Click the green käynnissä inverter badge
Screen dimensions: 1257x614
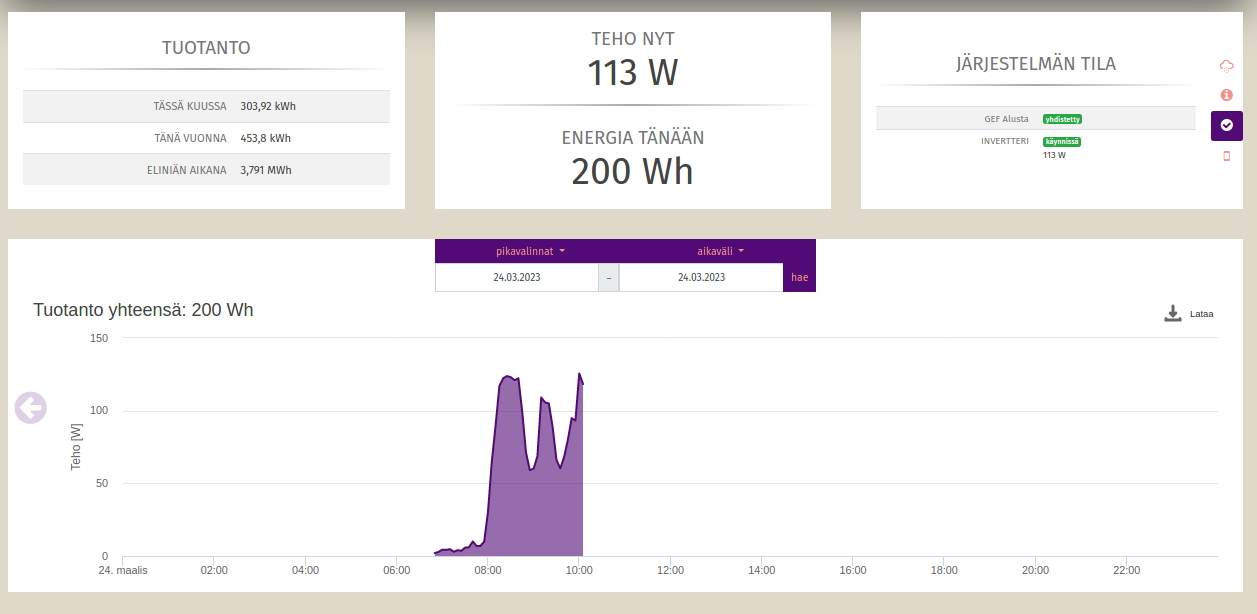point(1062,142)
